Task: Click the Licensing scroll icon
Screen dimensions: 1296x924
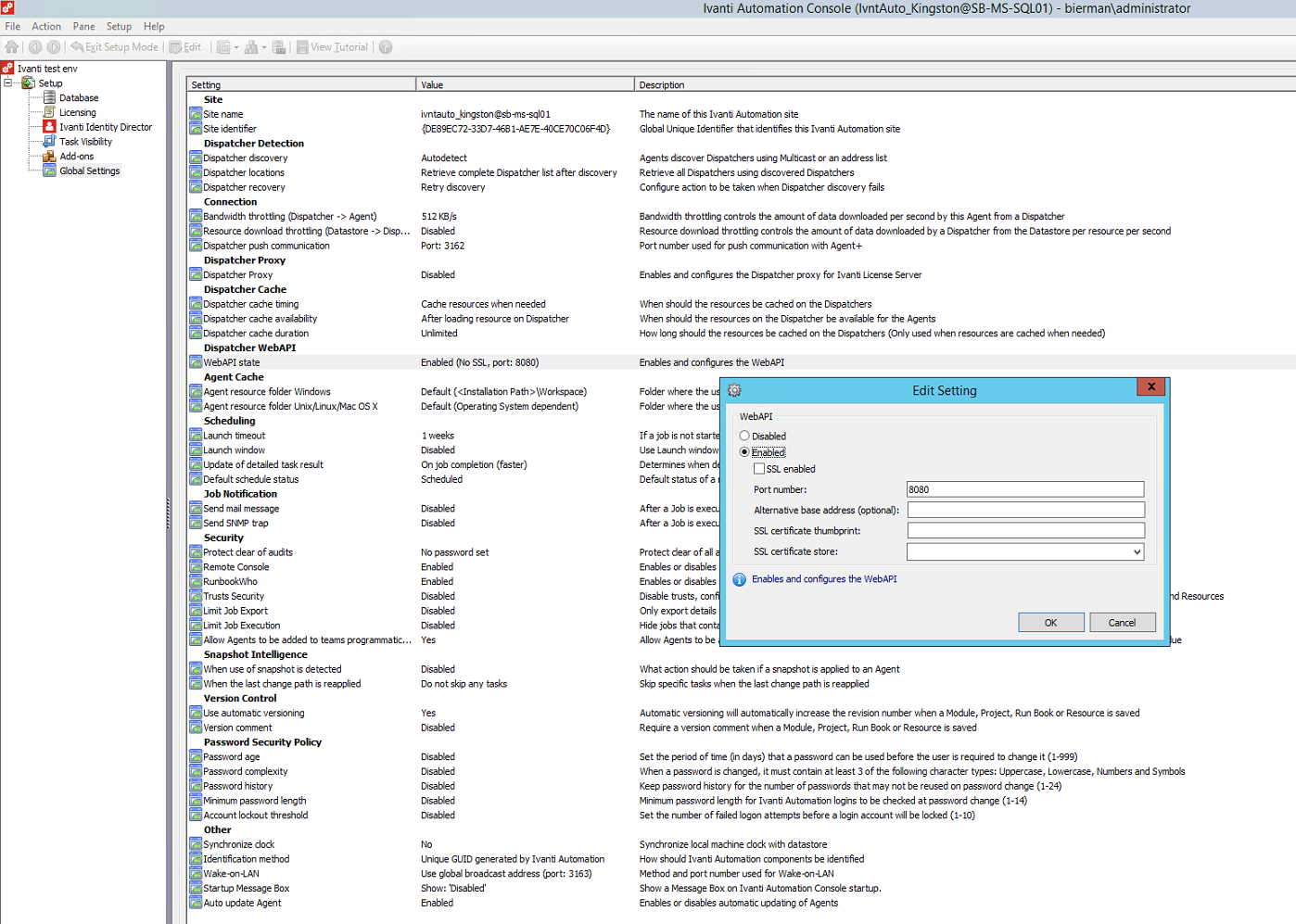Action: pos(49,112)
